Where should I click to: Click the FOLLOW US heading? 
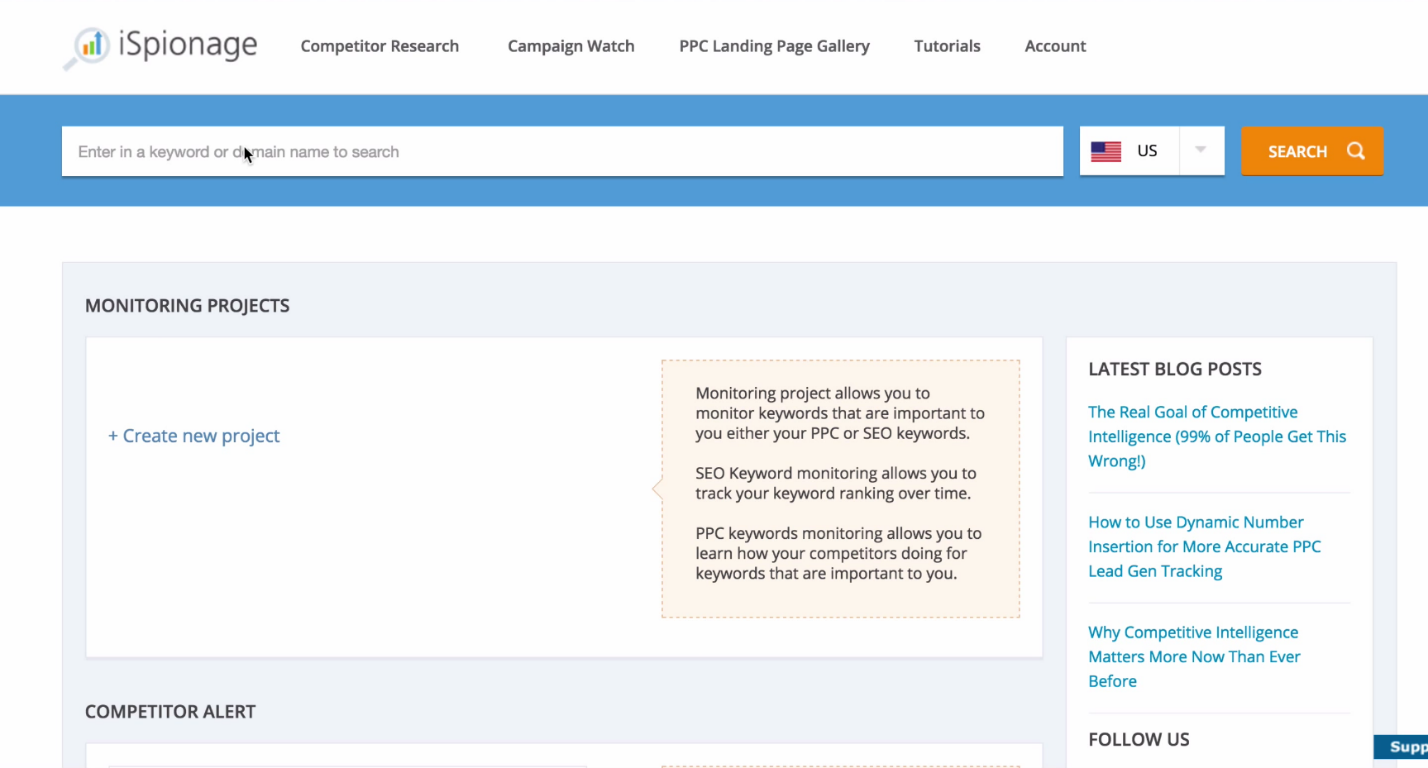click(1139, 740)
